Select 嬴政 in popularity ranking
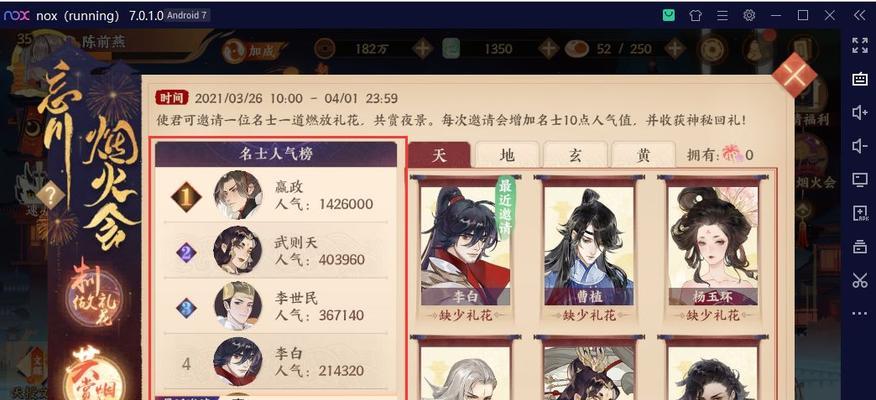Viewport: 876px width, 400px height. 276,195
